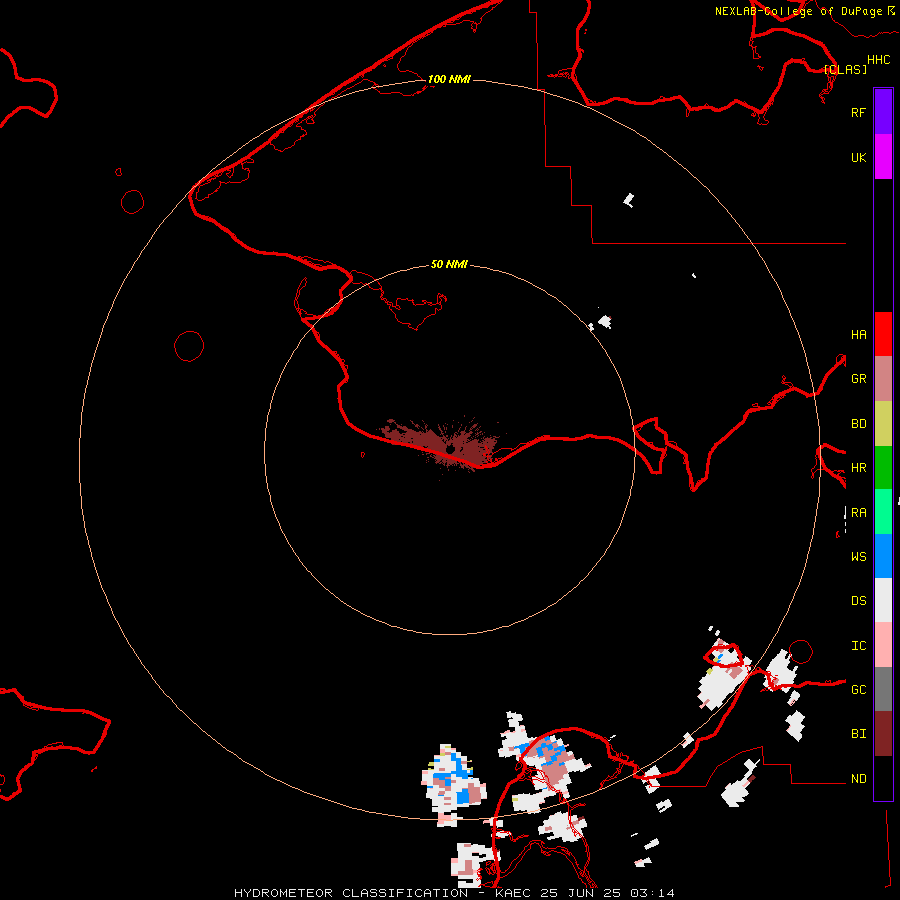Click the DS white legend swatch
This screenshot has width=900, height=900.
tap(883, 600)
